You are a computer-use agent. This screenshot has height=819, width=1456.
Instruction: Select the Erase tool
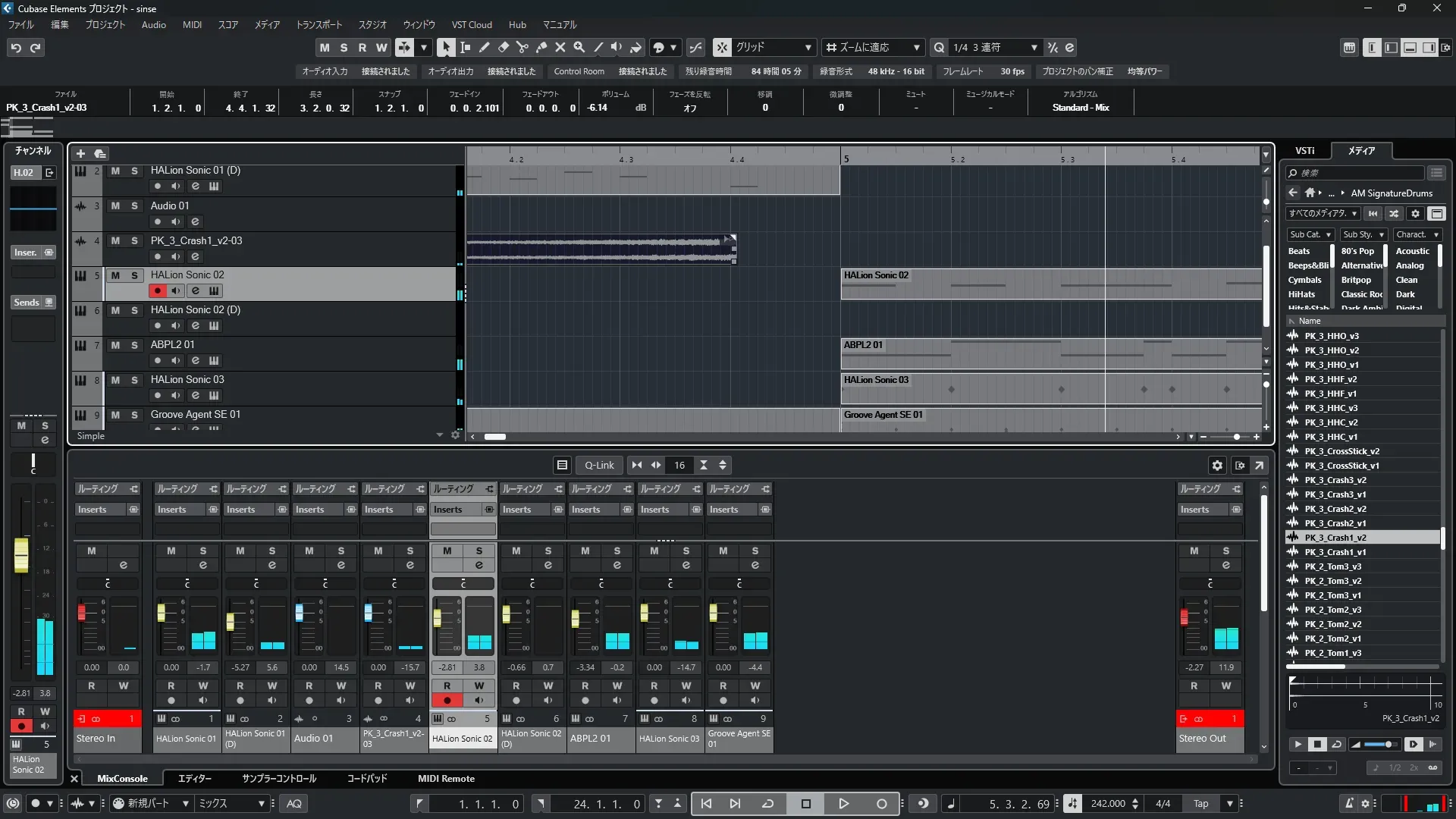click(504, 47)
